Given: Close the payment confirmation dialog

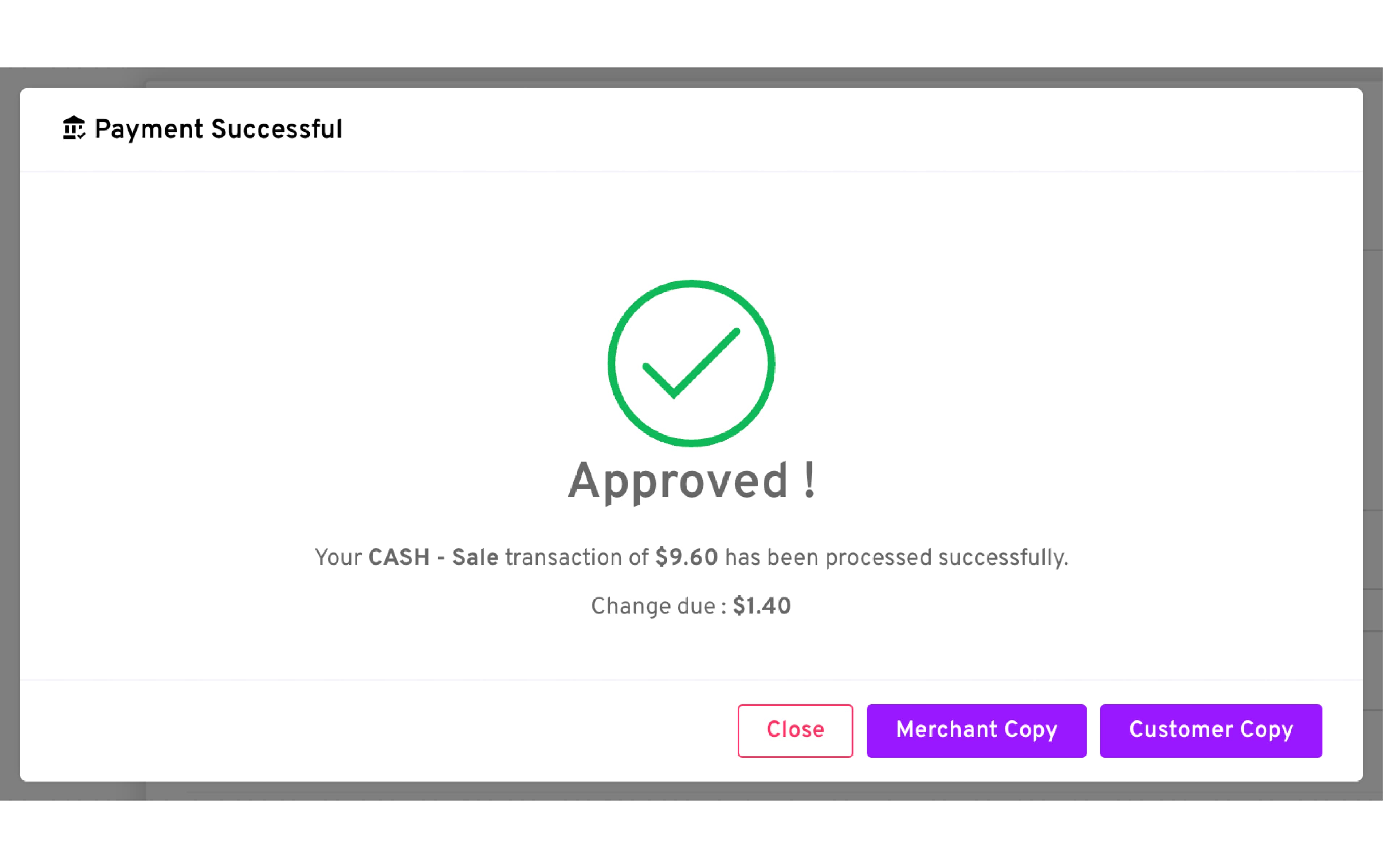Looking at the screenshot, I should coord(794,730).
